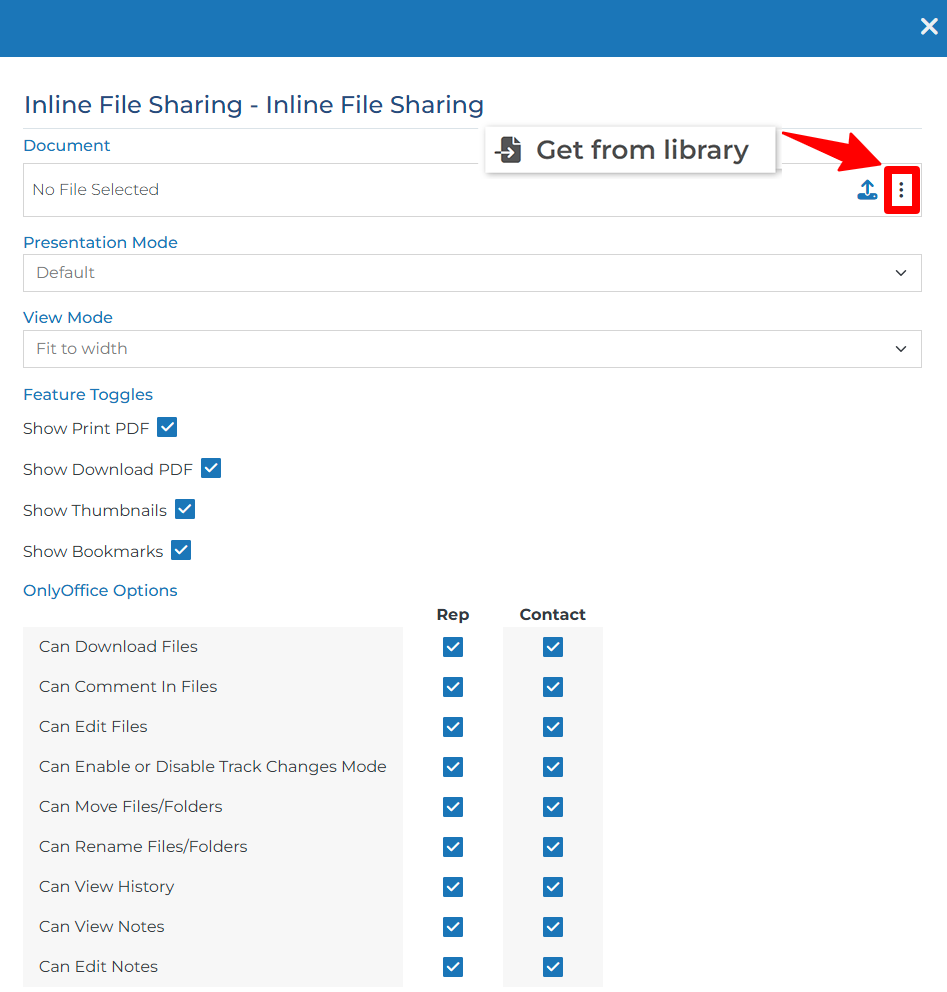Toggle Contact checkbox for Can Edit Files
This screenshot has height=992, width=947.
pyautogui.click(x=553, y=727)
